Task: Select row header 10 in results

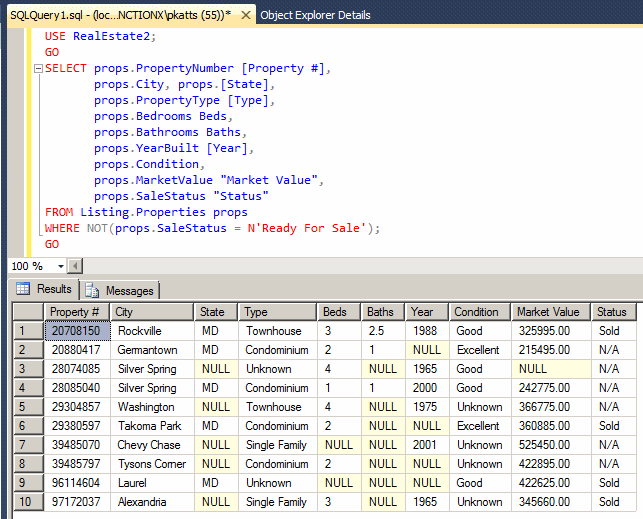Action: [x=28, y=502]
